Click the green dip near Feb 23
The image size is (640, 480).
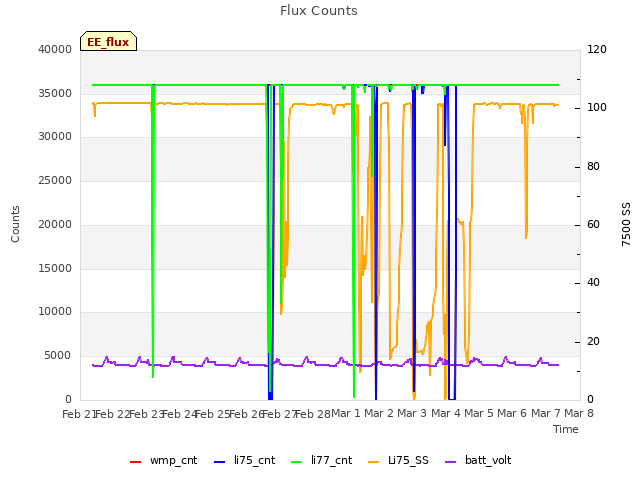click(153, 231)
